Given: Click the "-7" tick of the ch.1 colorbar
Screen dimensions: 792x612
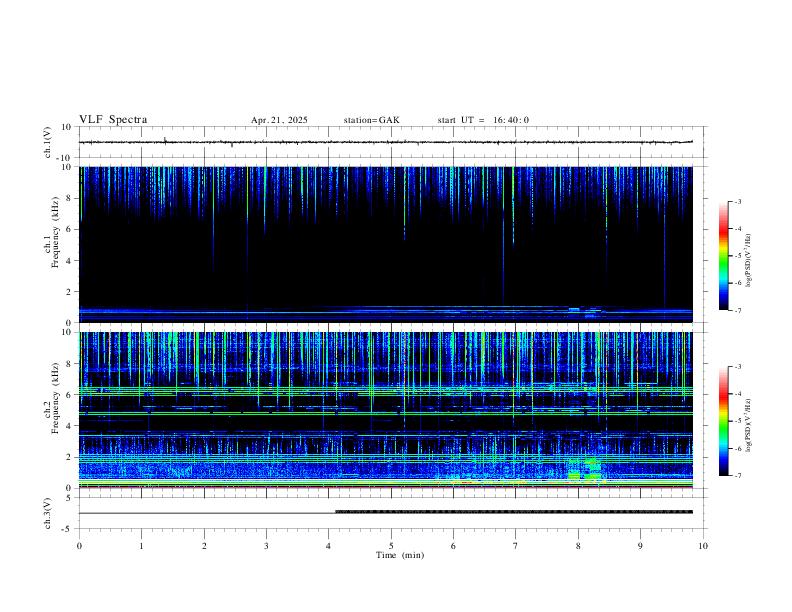Looking at the screenshot, I should coord(737,310).
